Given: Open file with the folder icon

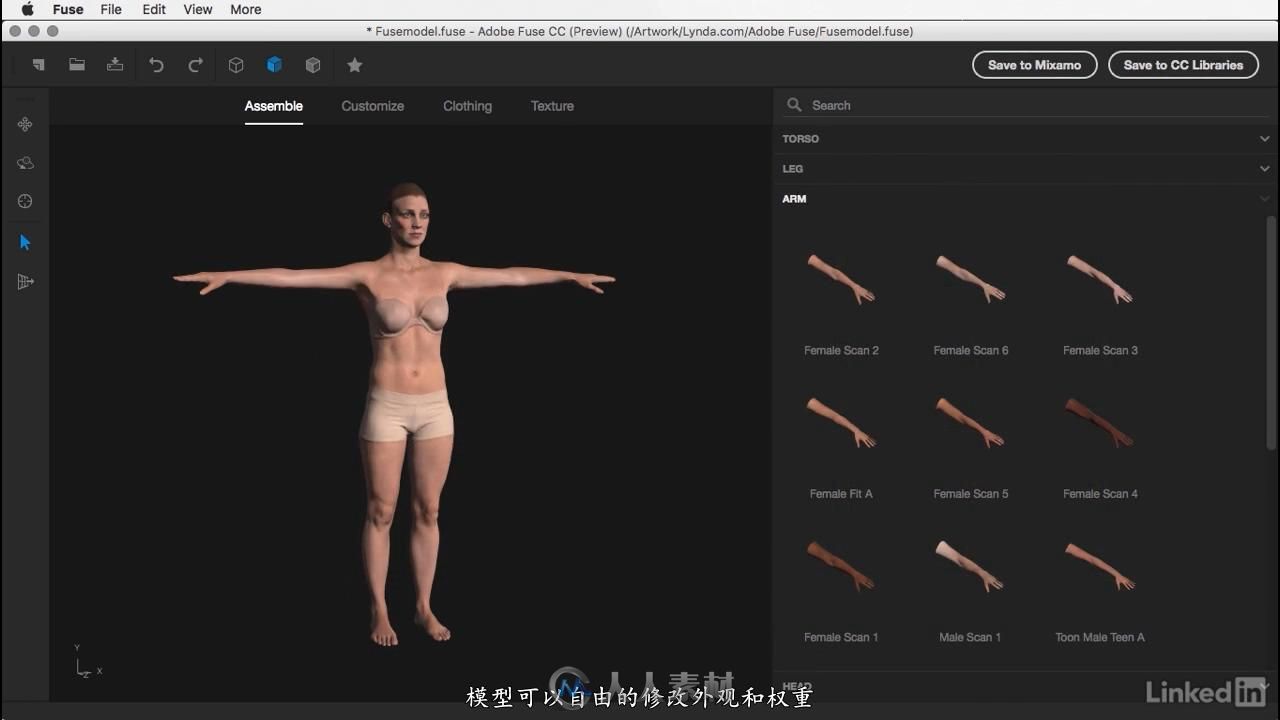Looking at the screenshot, I should click(x=77, y=65).
